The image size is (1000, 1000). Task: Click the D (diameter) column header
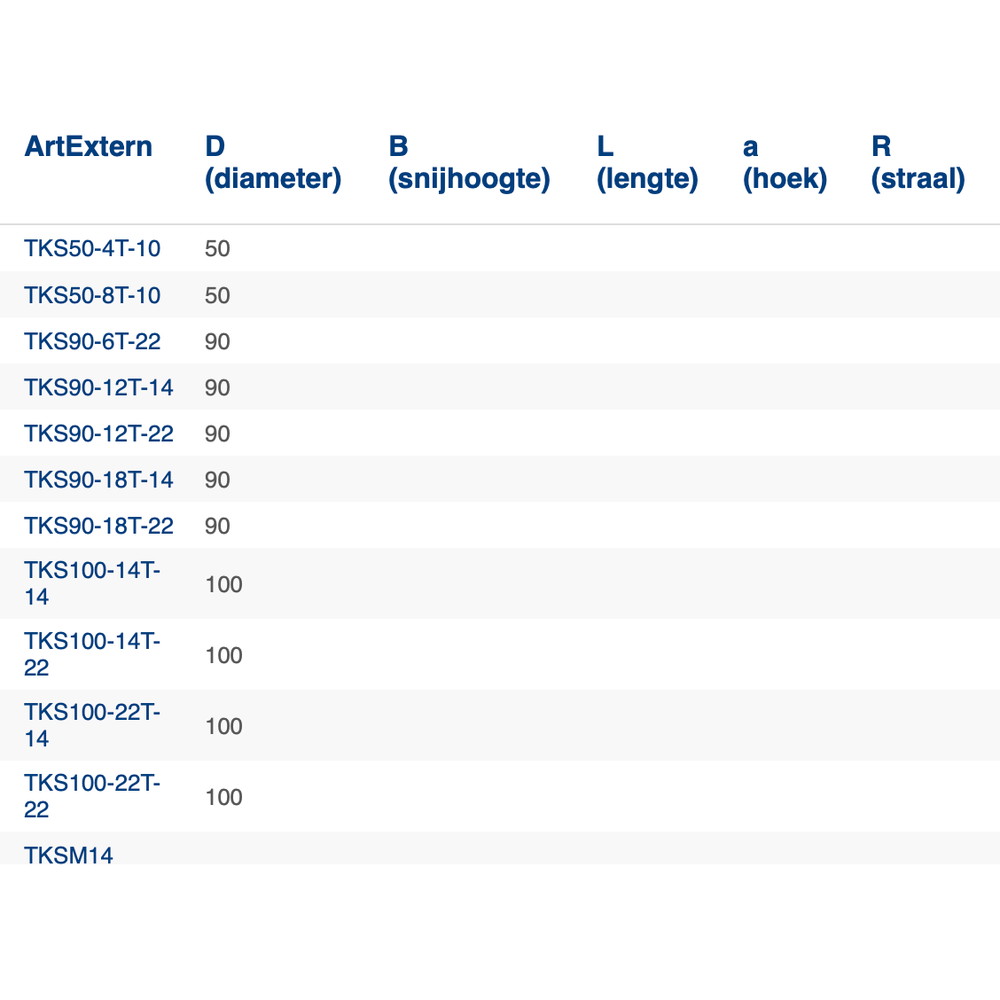pos(272,163)
